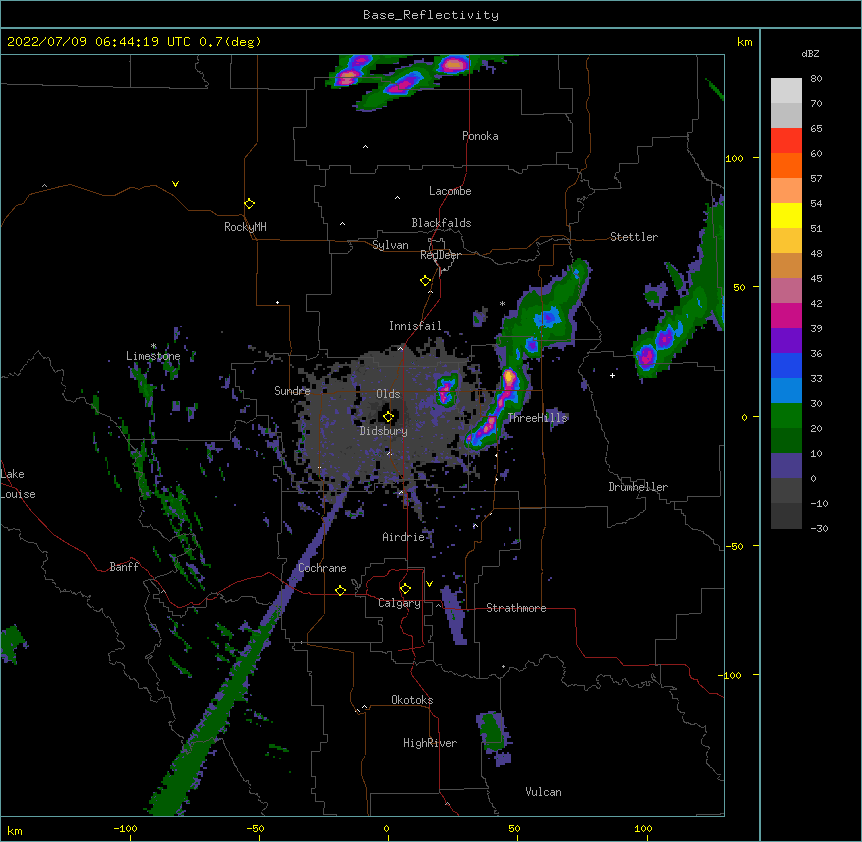Click the green echo patch east of HighRiver

click(493, 732)
